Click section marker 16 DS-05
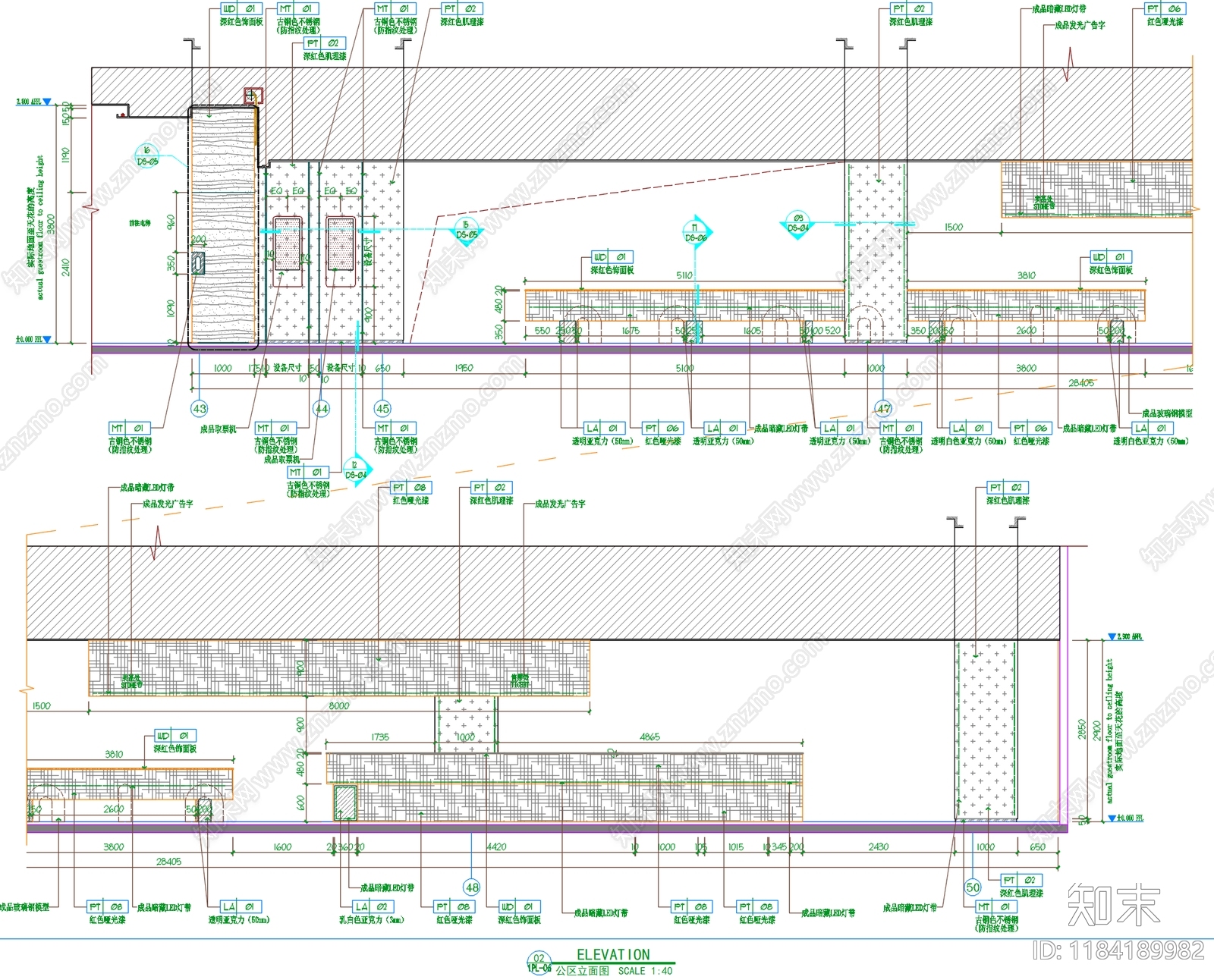Screen dimensions: 1214x980 (x=147, y=156)
